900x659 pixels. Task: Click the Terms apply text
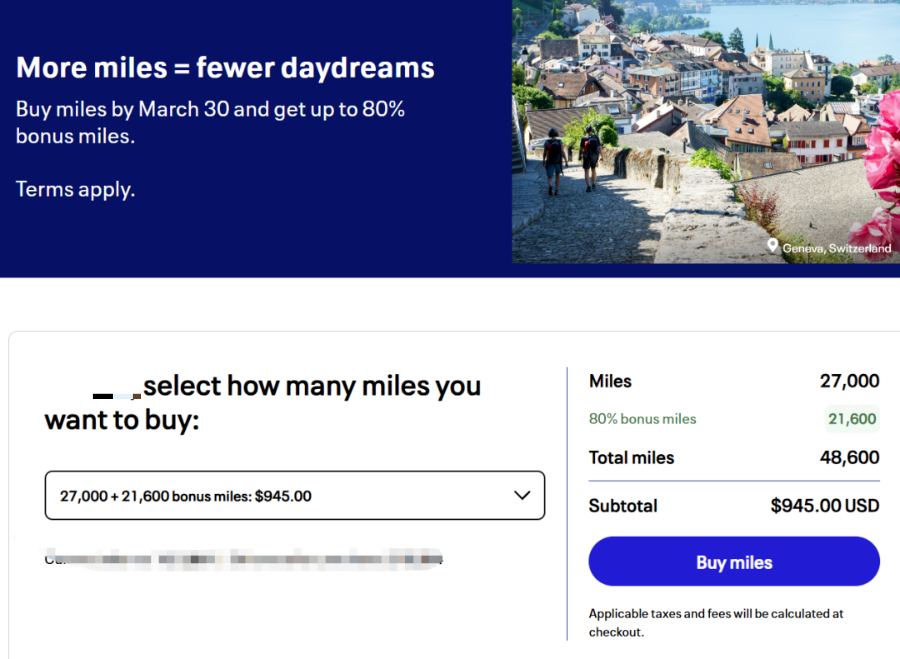coord(75,189)
